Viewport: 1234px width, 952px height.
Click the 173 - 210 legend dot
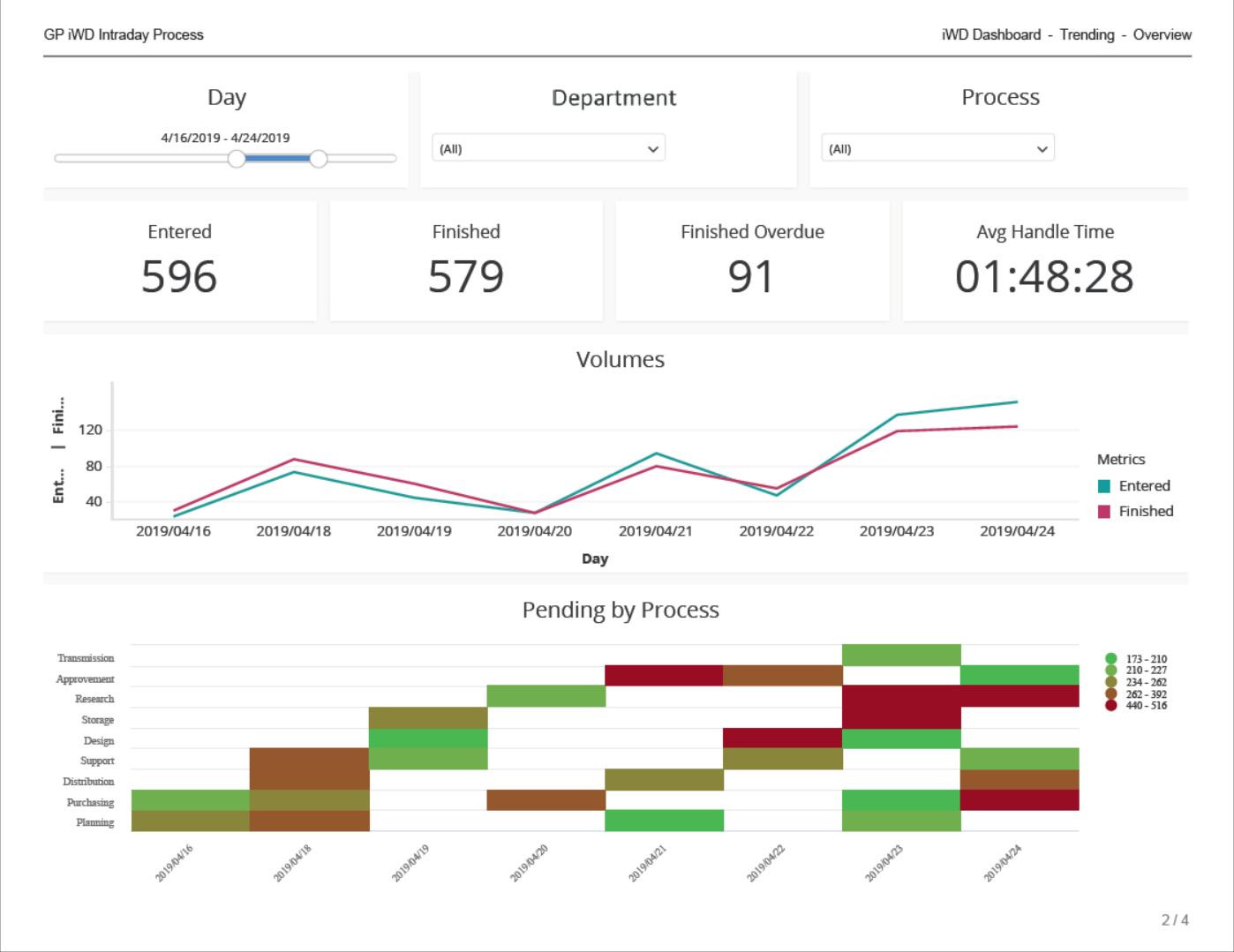(1110, 659)
